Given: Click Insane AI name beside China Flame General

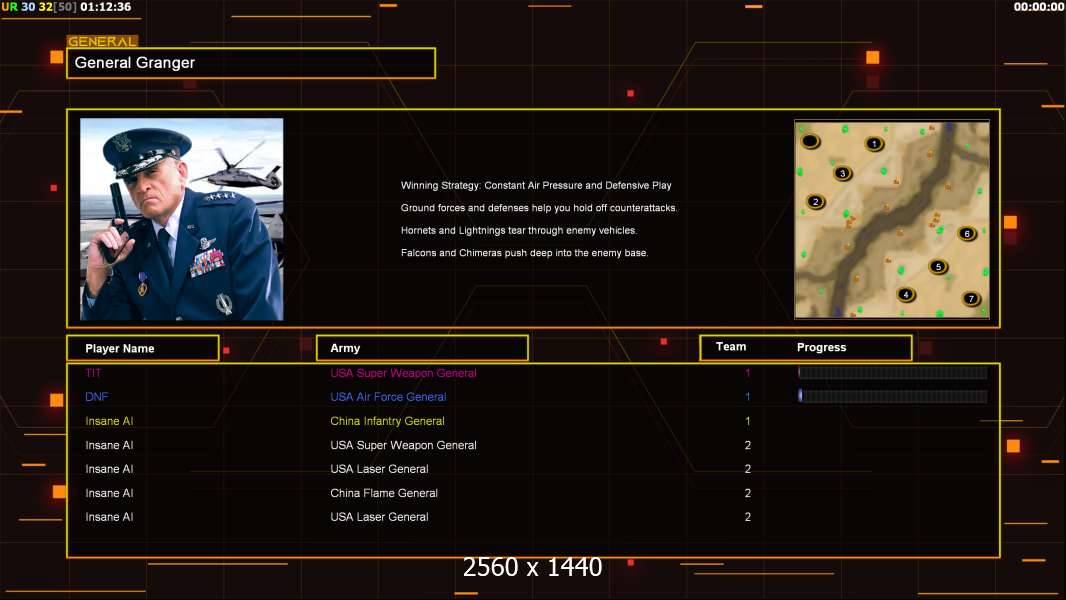Looking at the screenshot, I should (x=109, y=493).
